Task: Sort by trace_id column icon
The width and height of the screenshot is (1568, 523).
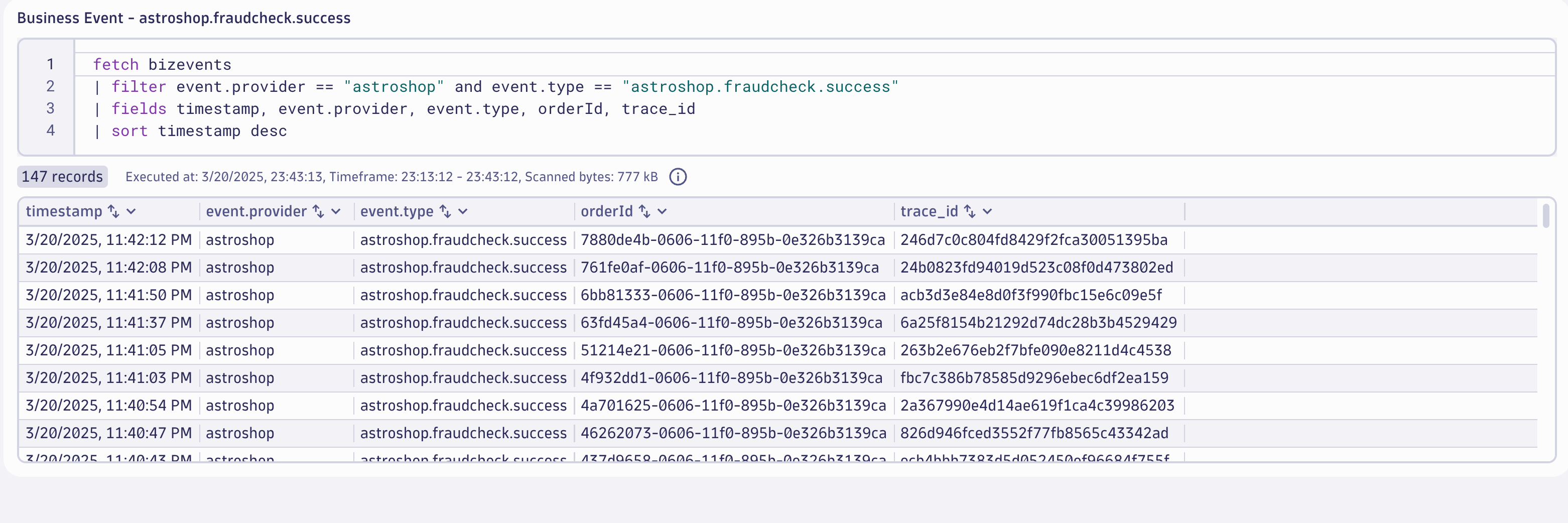Action: [970, 211]
